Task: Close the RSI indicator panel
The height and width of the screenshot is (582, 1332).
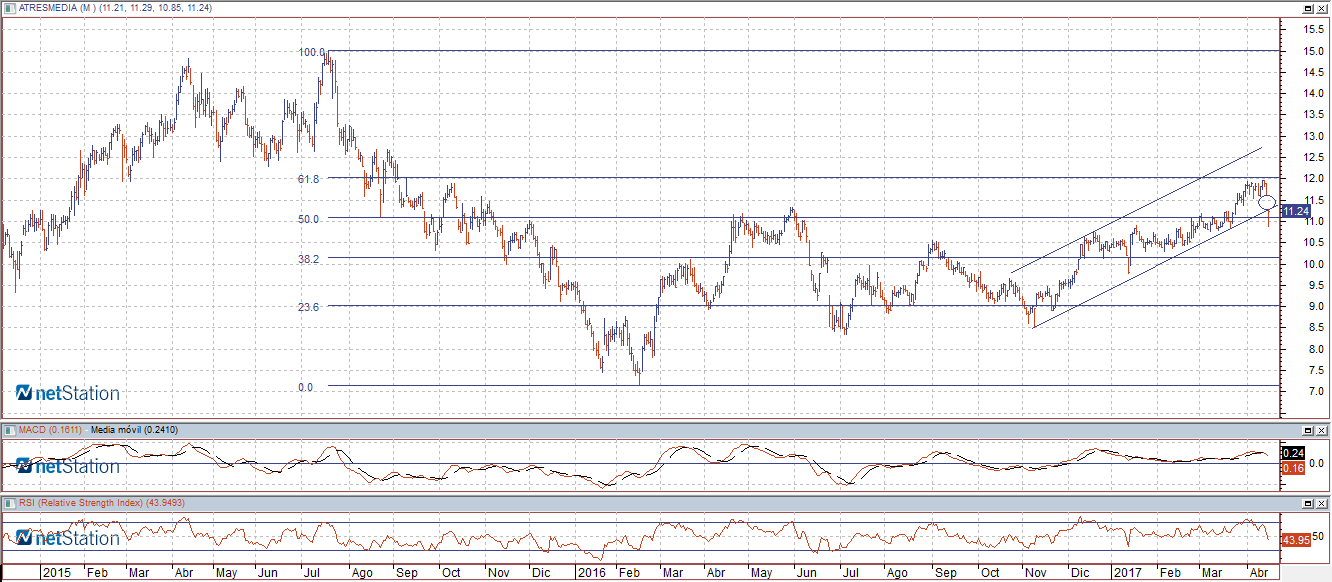Action: (x=1321, y=503)
